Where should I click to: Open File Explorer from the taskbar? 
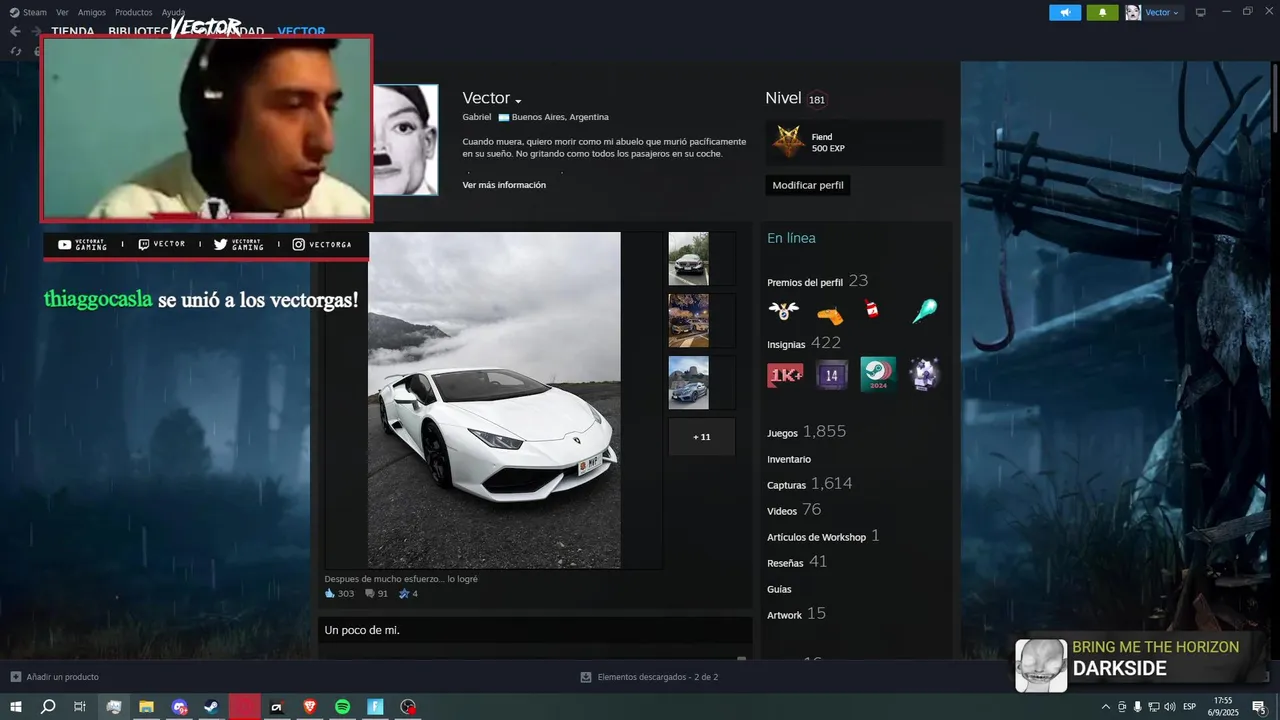point(146,707)
